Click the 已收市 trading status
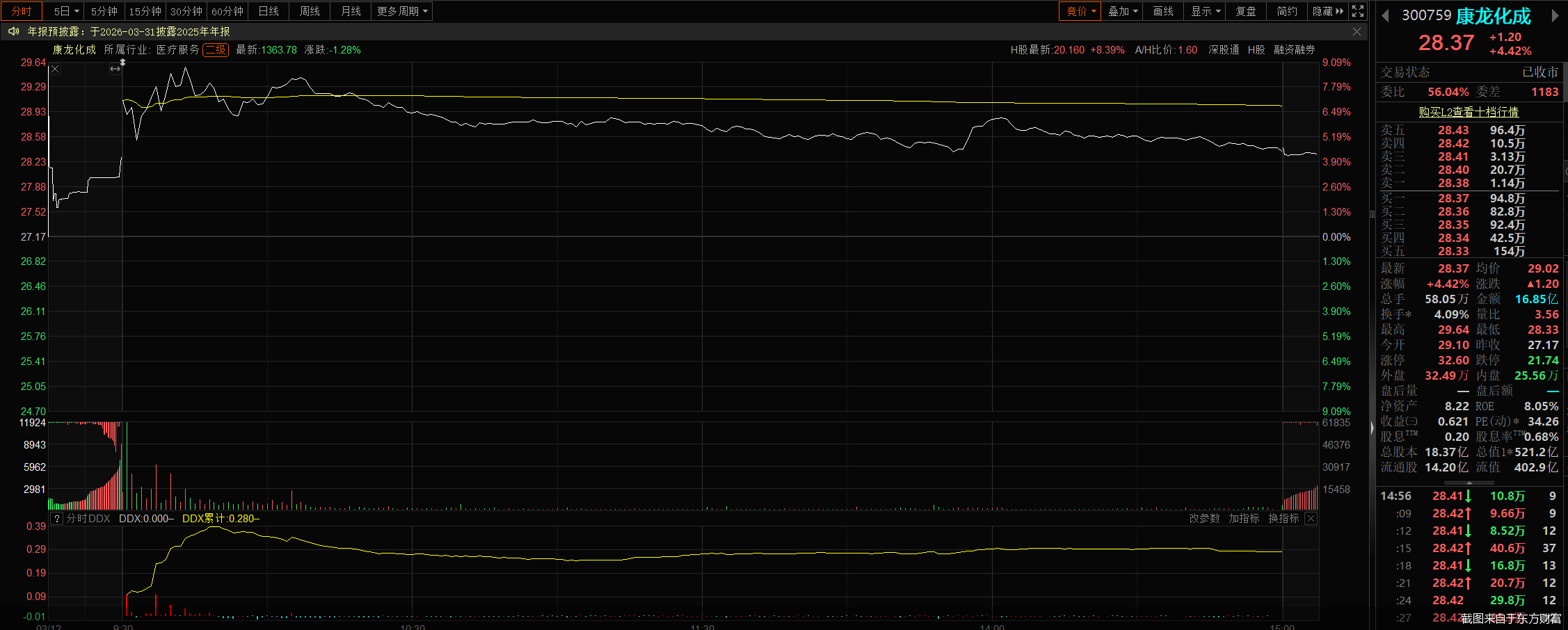Viewport: 1568px width, 630px height. click(1540, 72)
